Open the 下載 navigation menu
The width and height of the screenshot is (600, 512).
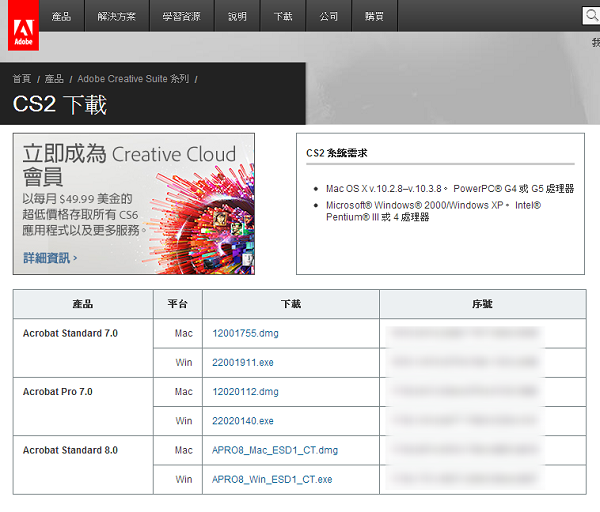(x=283, y=16)
